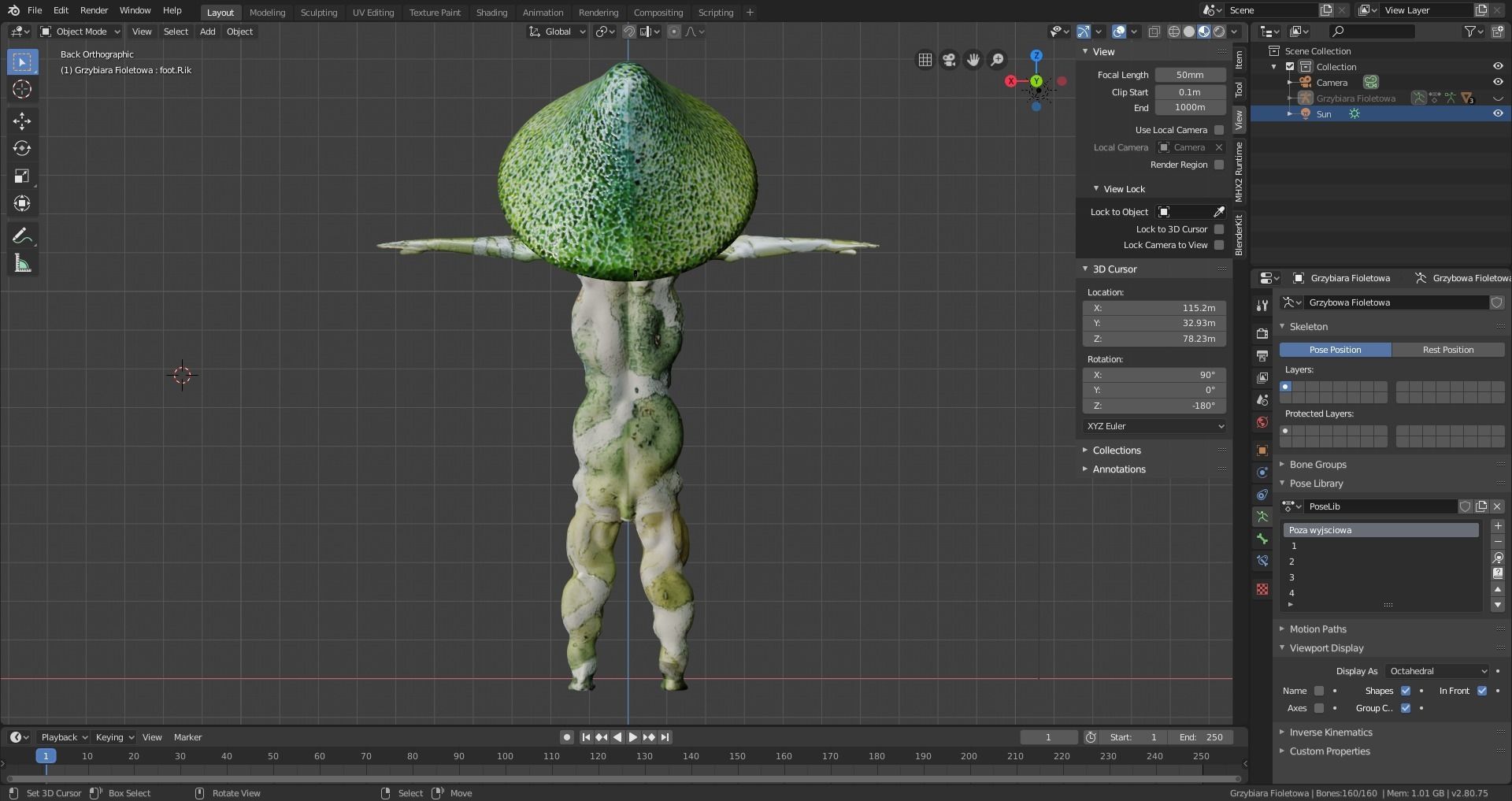Open the Global orientation dropdown

(558, 32)
